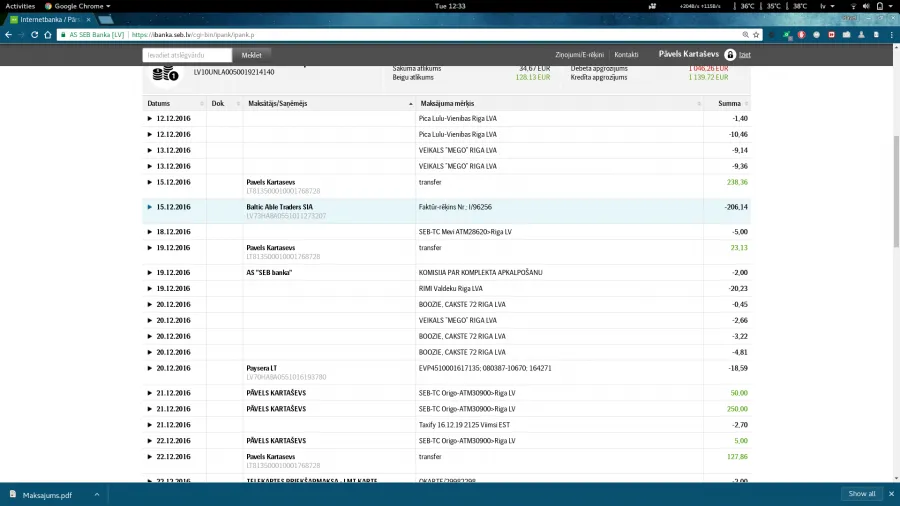This screenshot has width=900, height=506.
Task: Click the Meklēt search button
Action: click(x=251, y=55)
